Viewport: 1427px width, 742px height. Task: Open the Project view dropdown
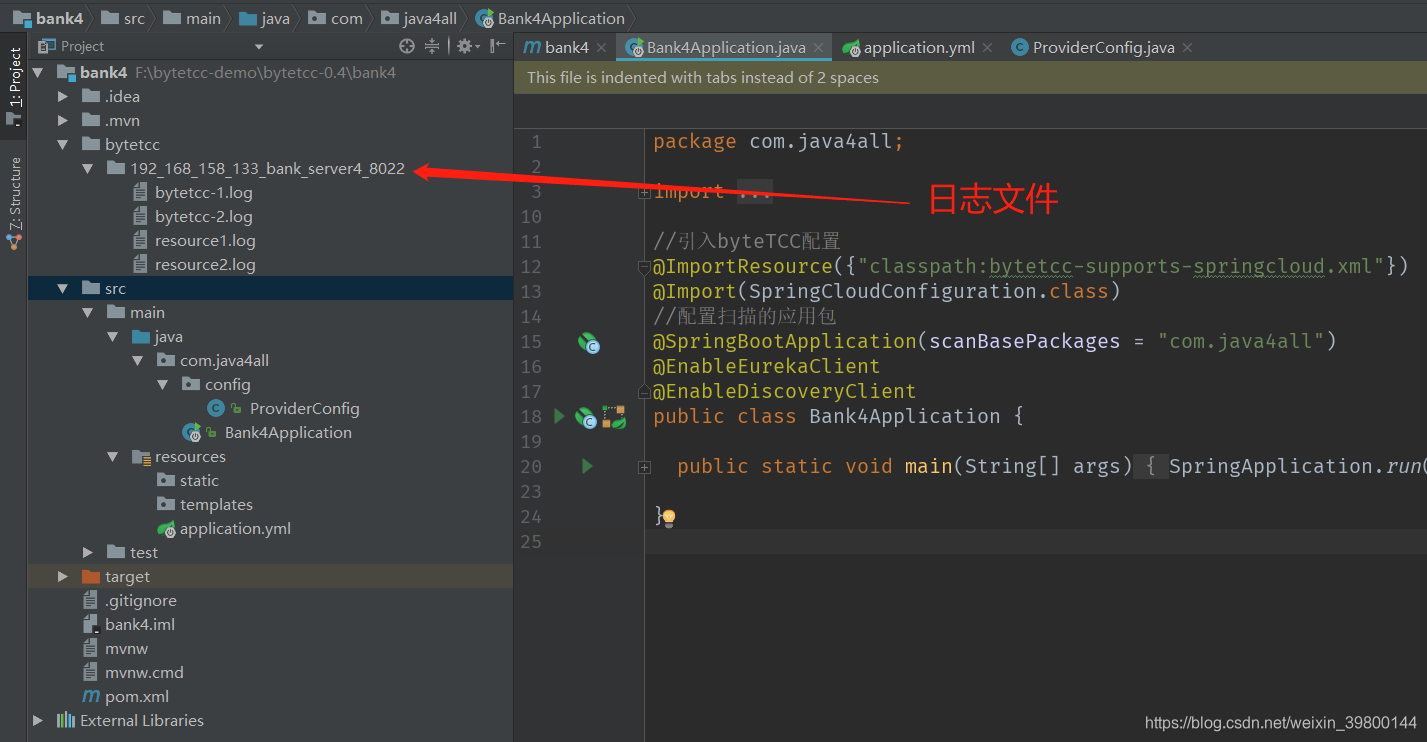259,46
